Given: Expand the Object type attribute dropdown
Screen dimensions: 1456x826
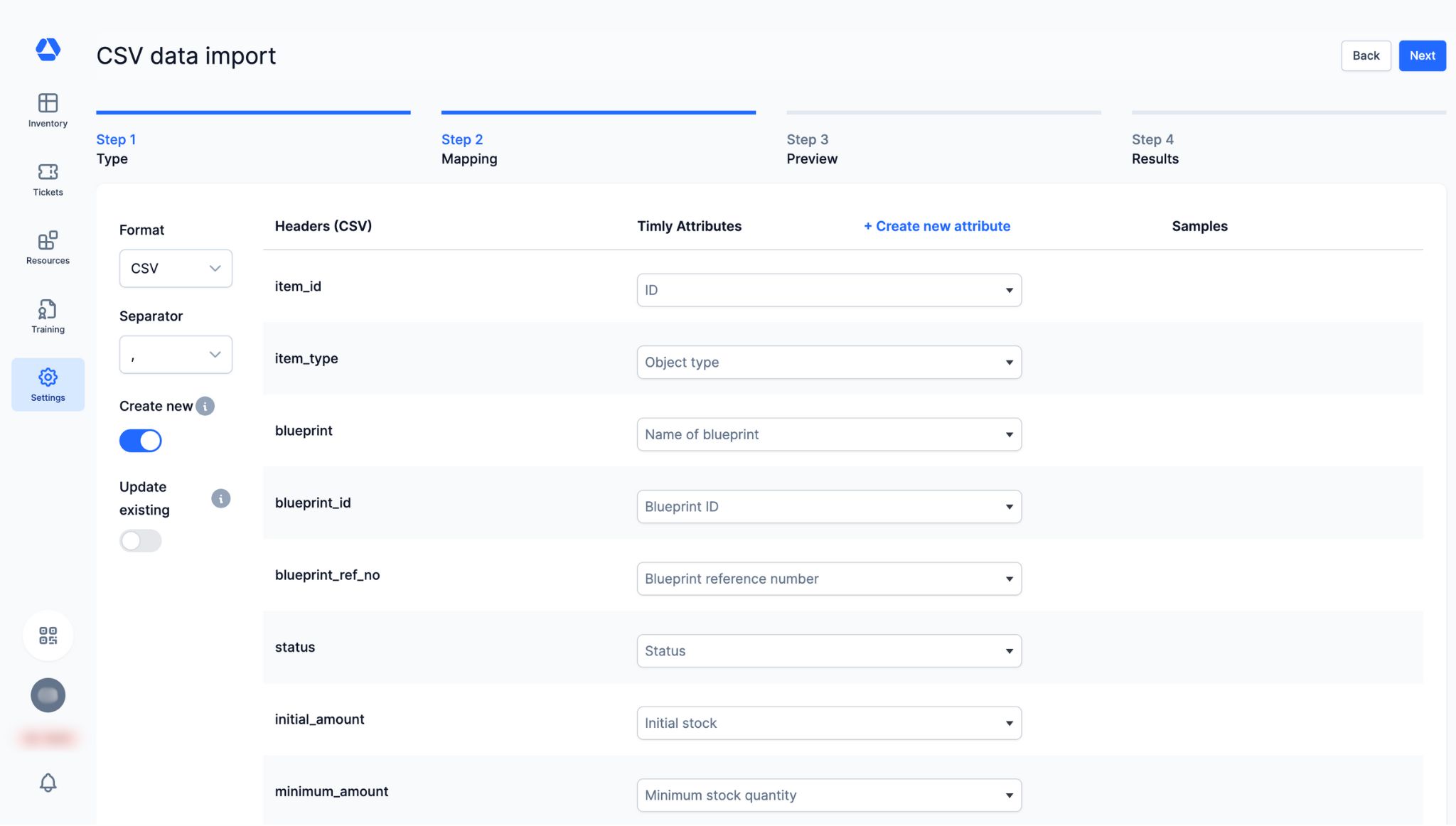Looking at the screenshot, I should point(829,363).
